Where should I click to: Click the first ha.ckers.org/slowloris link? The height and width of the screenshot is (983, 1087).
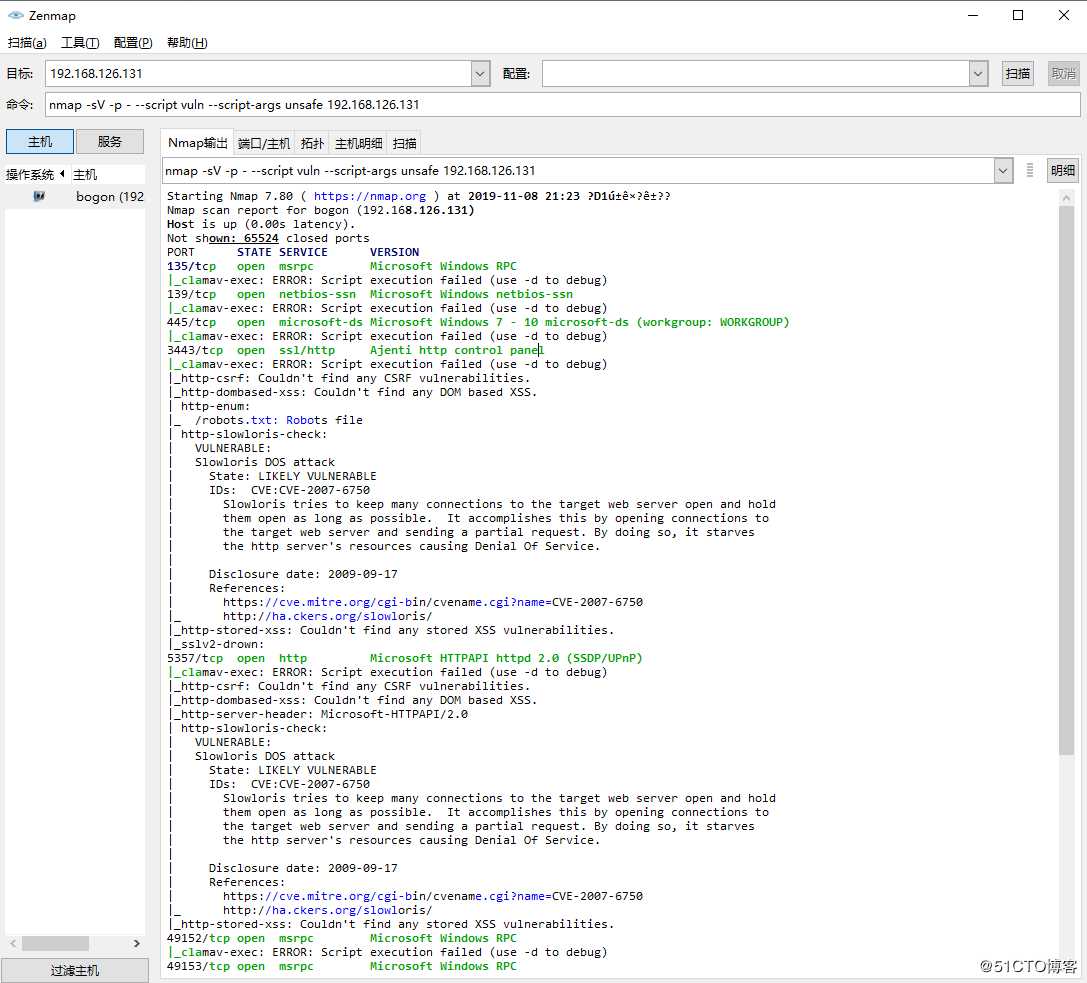327,616
